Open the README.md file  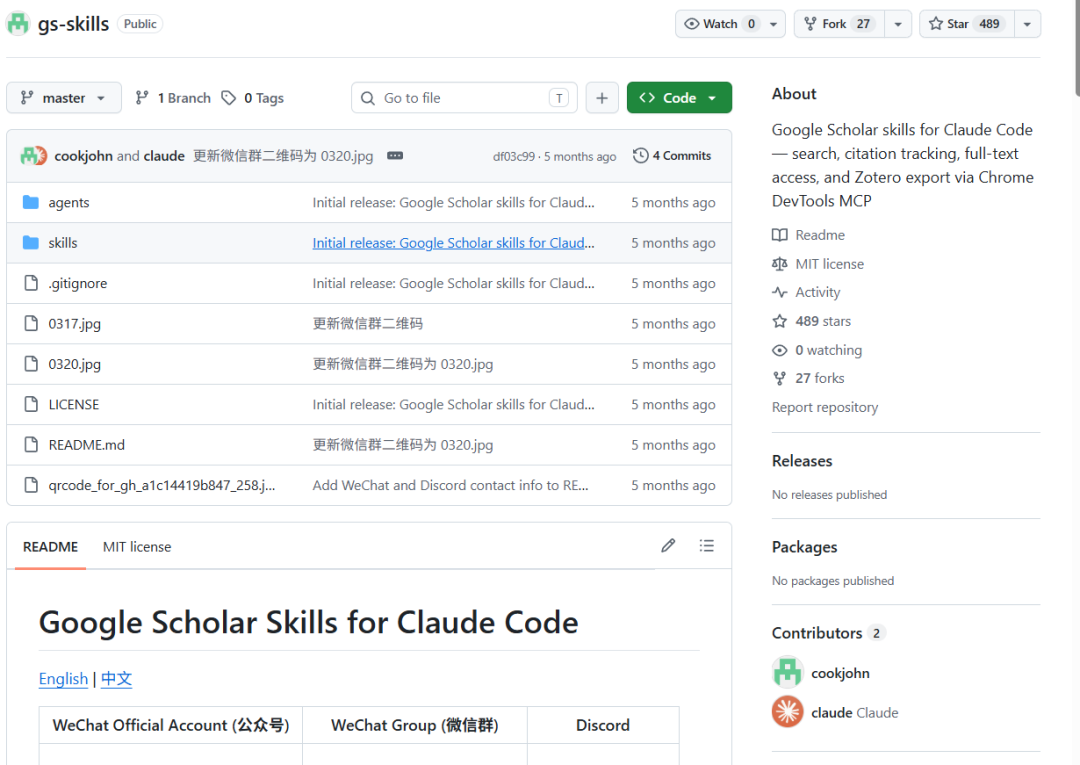87,445
